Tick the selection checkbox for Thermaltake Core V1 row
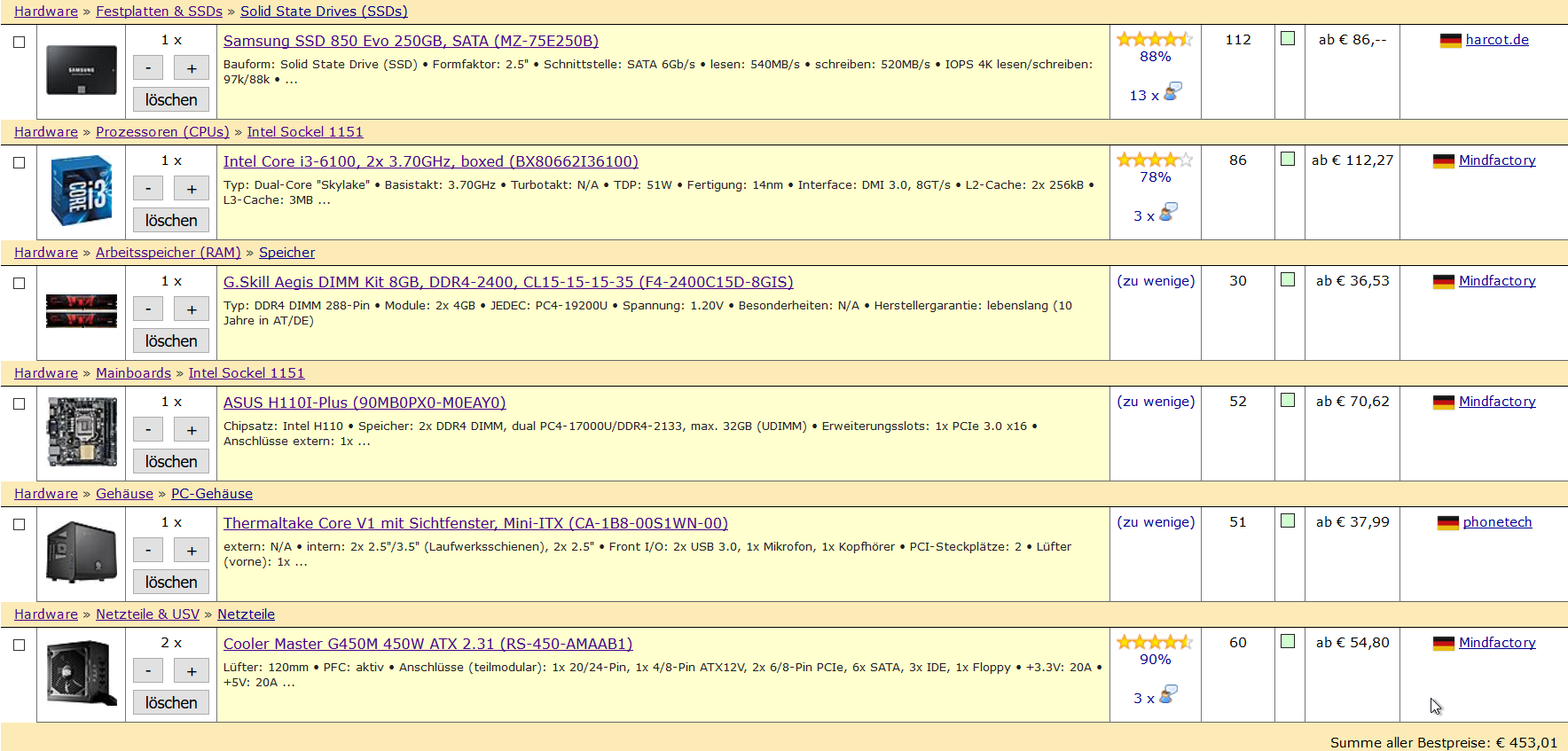This screenshot has height=751, width=1568. pos(19,524)
